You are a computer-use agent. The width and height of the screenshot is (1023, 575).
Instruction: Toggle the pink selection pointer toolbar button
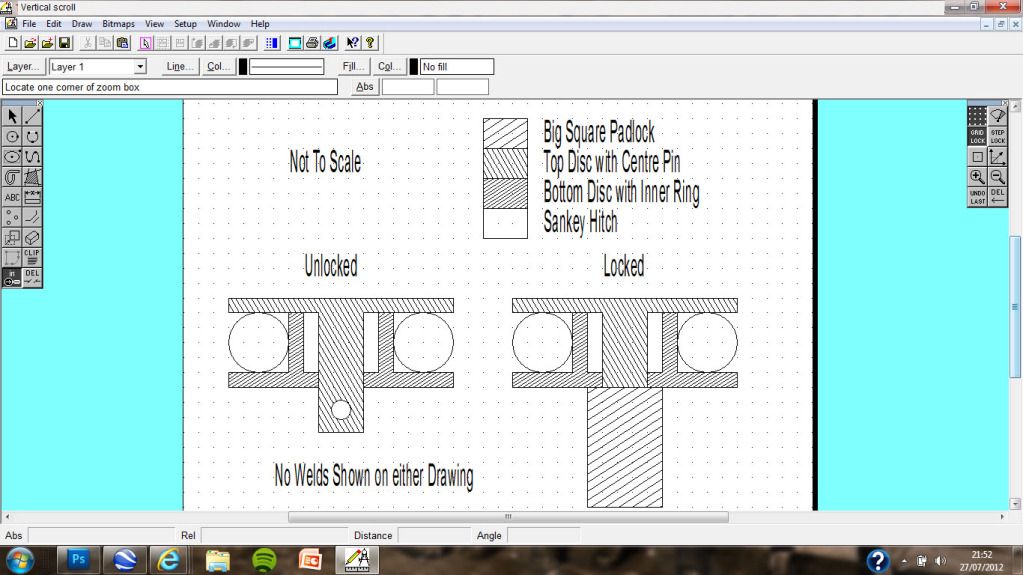click(145, 43)
